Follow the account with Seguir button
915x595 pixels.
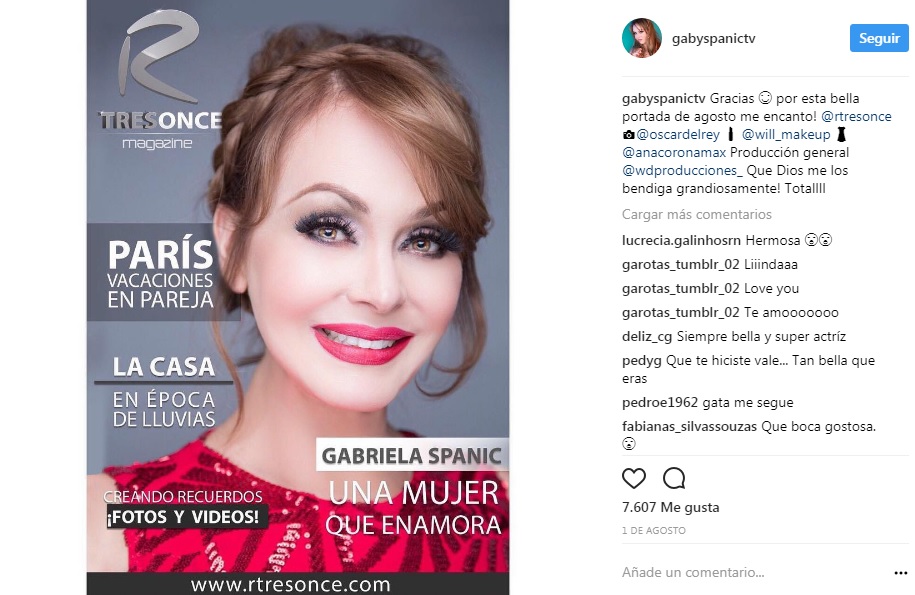879,38
